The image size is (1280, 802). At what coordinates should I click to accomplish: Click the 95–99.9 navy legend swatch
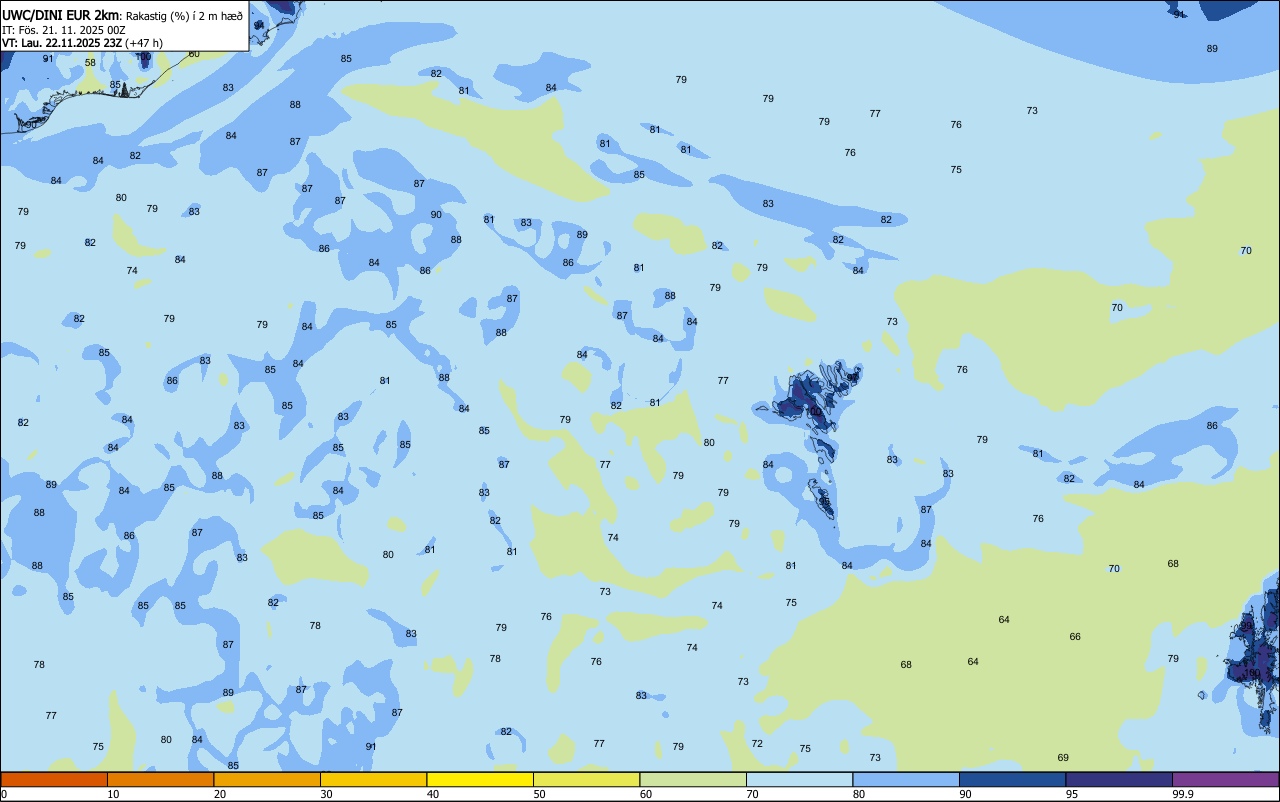point(1119,779)
